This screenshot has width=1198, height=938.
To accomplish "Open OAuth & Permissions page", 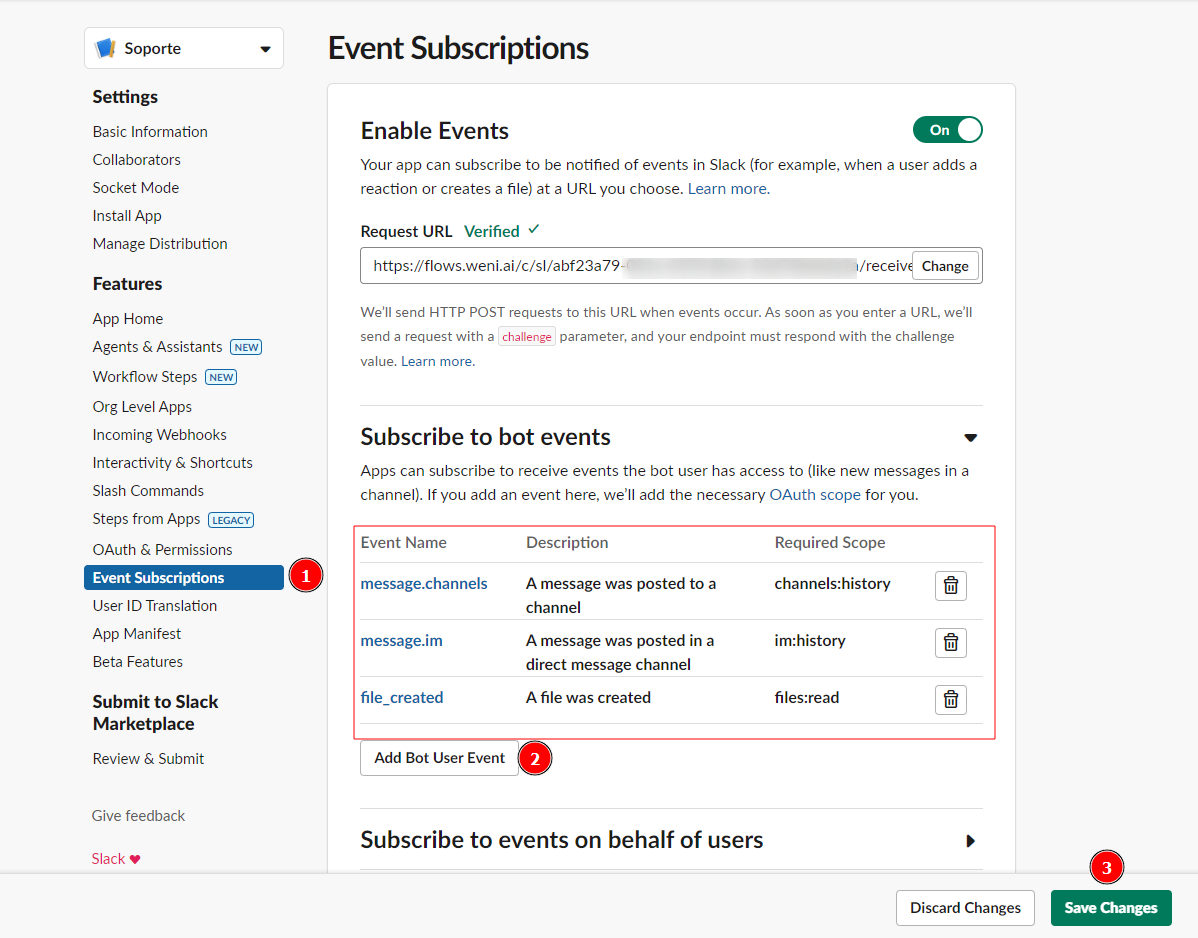I will point(163,550).
